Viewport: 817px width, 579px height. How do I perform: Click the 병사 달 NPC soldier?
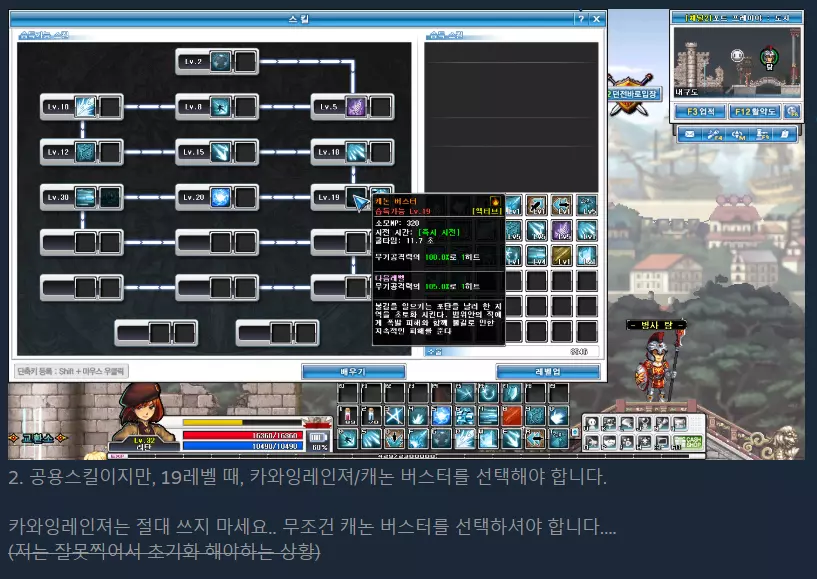pos(657,366)
